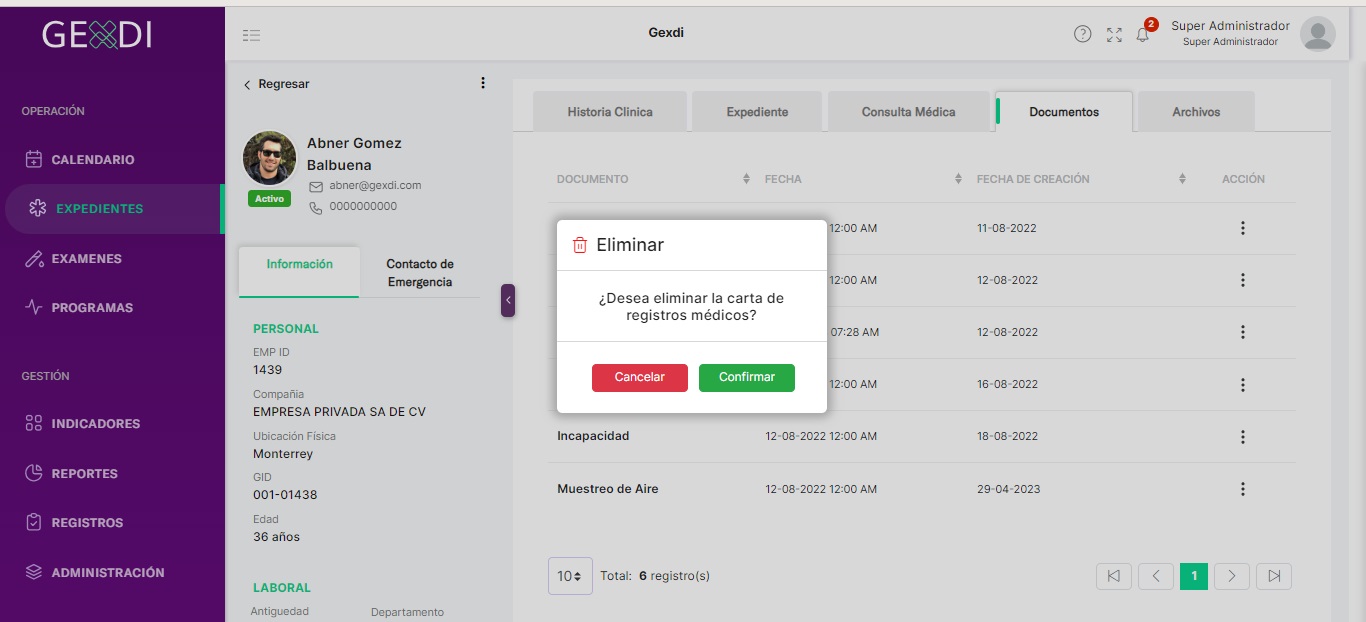Switch to the Expediente tab
Image resolution: width=1366 pixels, height=622 pixels.
pyautogui.click(x=757, y=112)
